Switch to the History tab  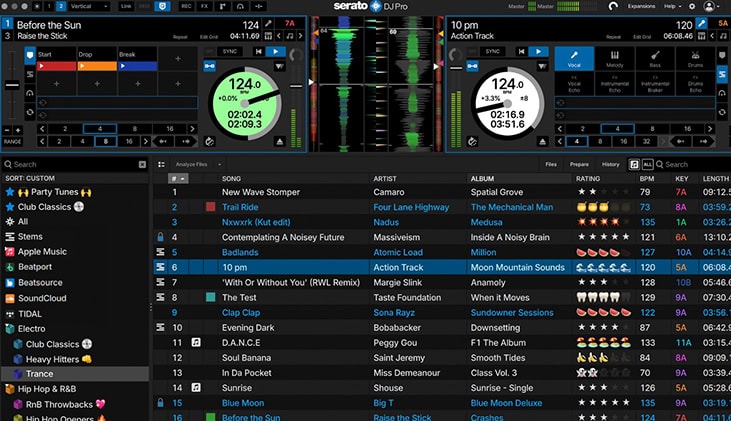(x=610, y=164)
